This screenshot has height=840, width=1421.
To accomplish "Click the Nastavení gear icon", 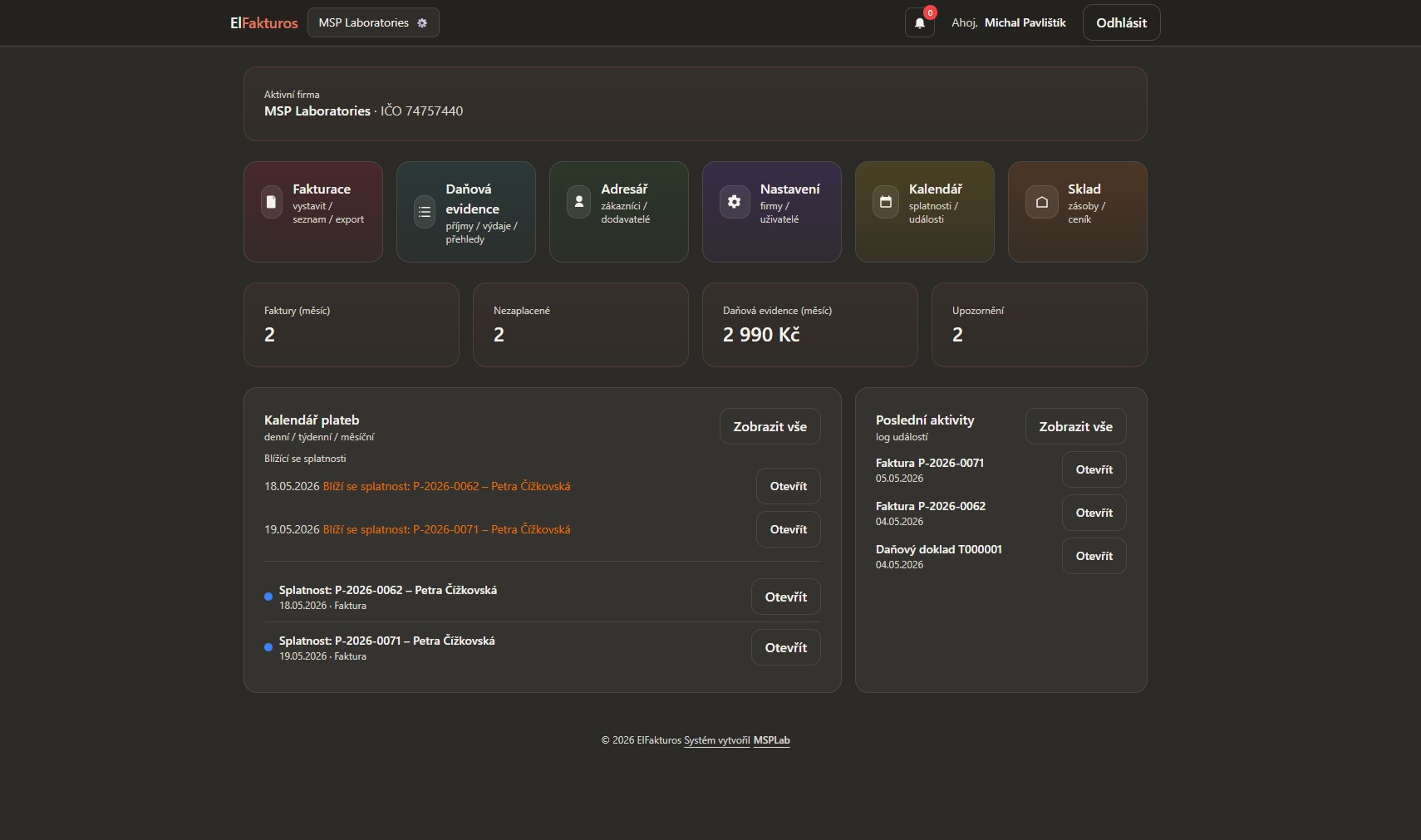I will (x=735, y=202).
